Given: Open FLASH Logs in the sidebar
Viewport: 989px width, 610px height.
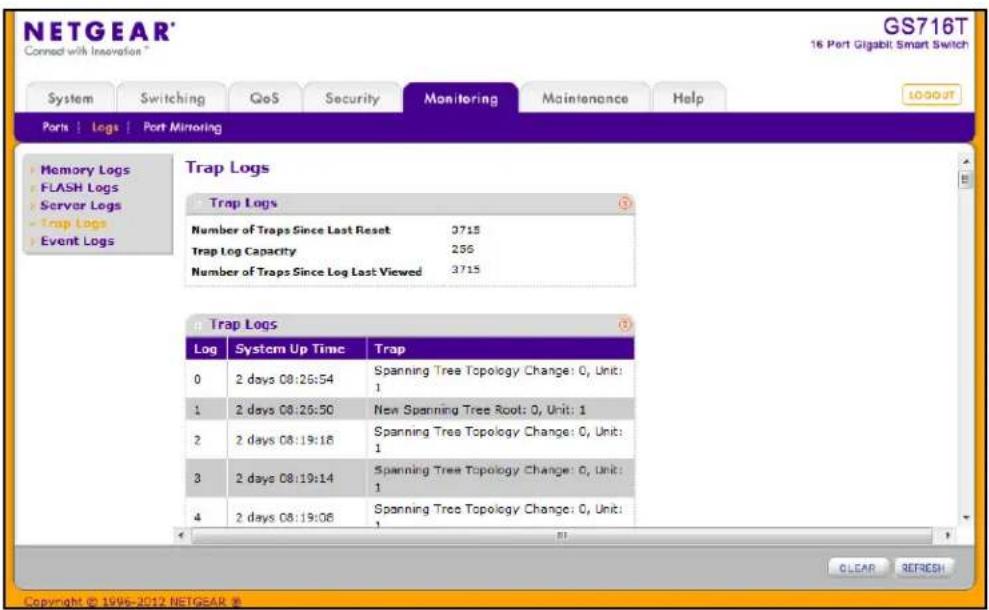Looking at the screenshot, I should click(x=79, y=187).
